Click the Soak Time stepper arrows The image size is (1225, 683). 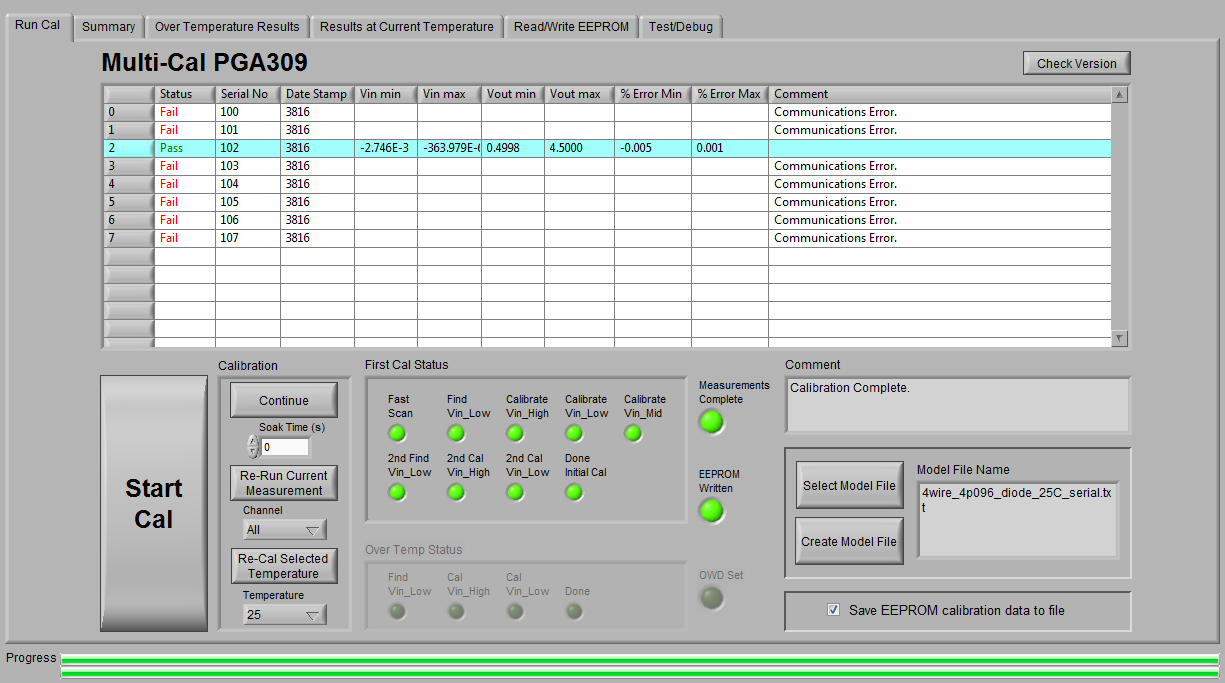point(252,446)
